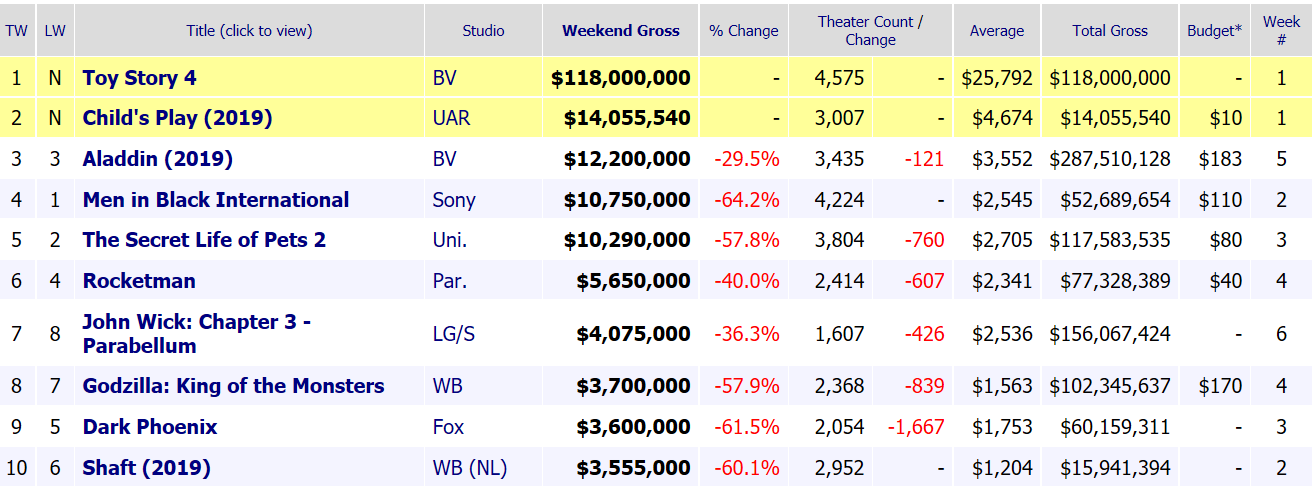Click the Theater Count / Change header

click(x=870, y=31)
